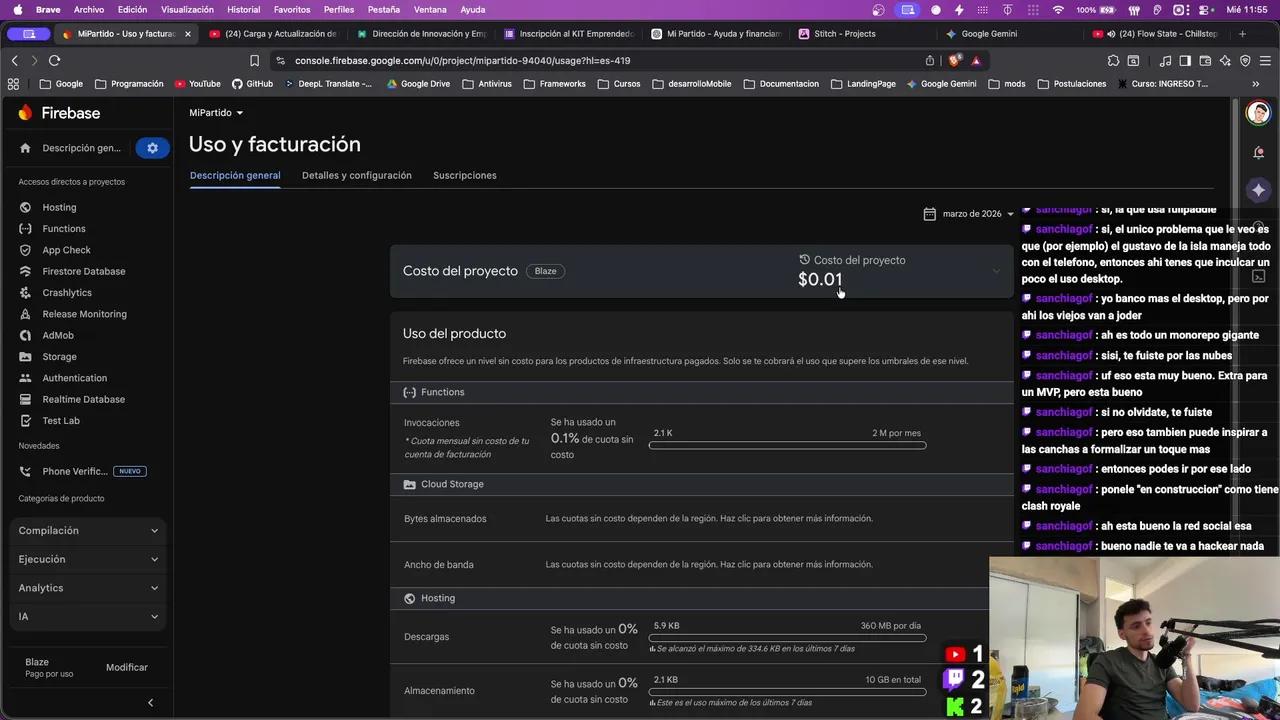Click the project settings gear icon
1280x720 pixels.
pyautogui.click(x=152, y=148)
